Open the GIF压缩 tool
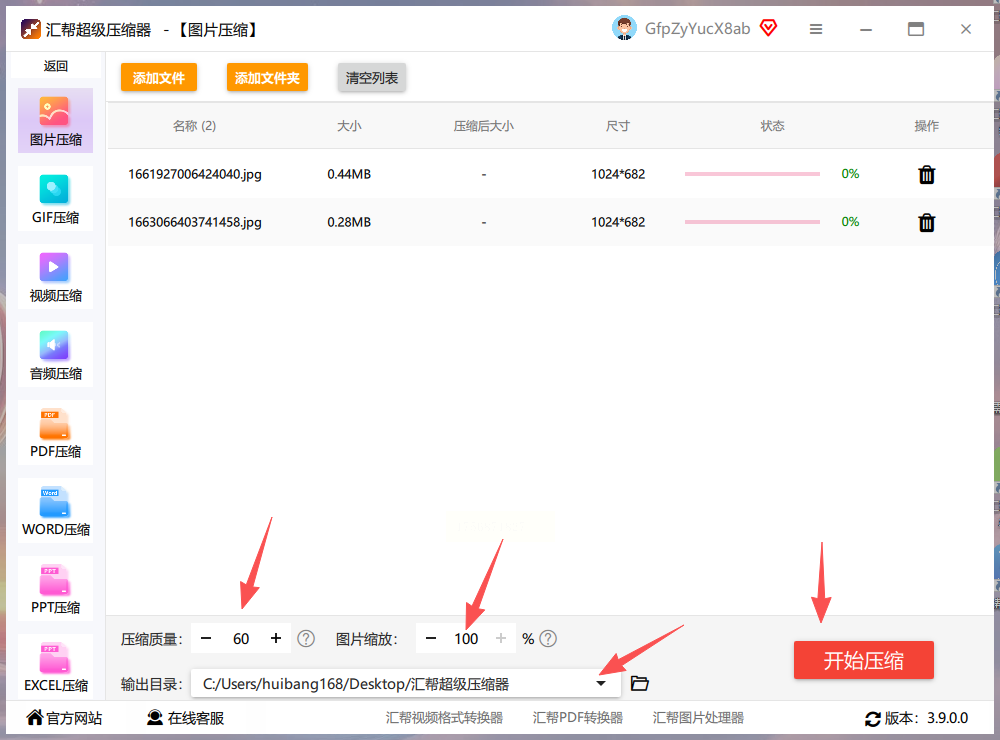 click(x=55, y=198)
